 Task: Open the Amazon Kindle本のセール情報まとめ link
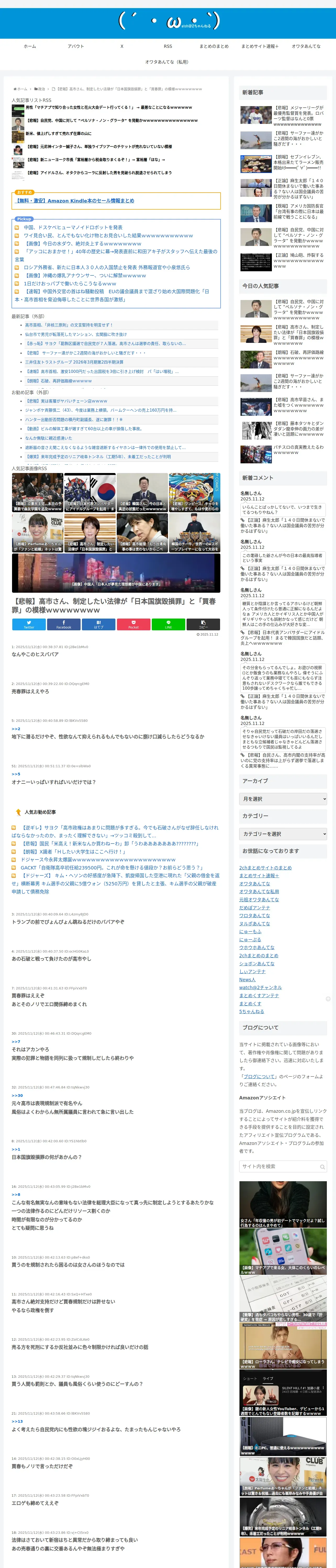74,201
